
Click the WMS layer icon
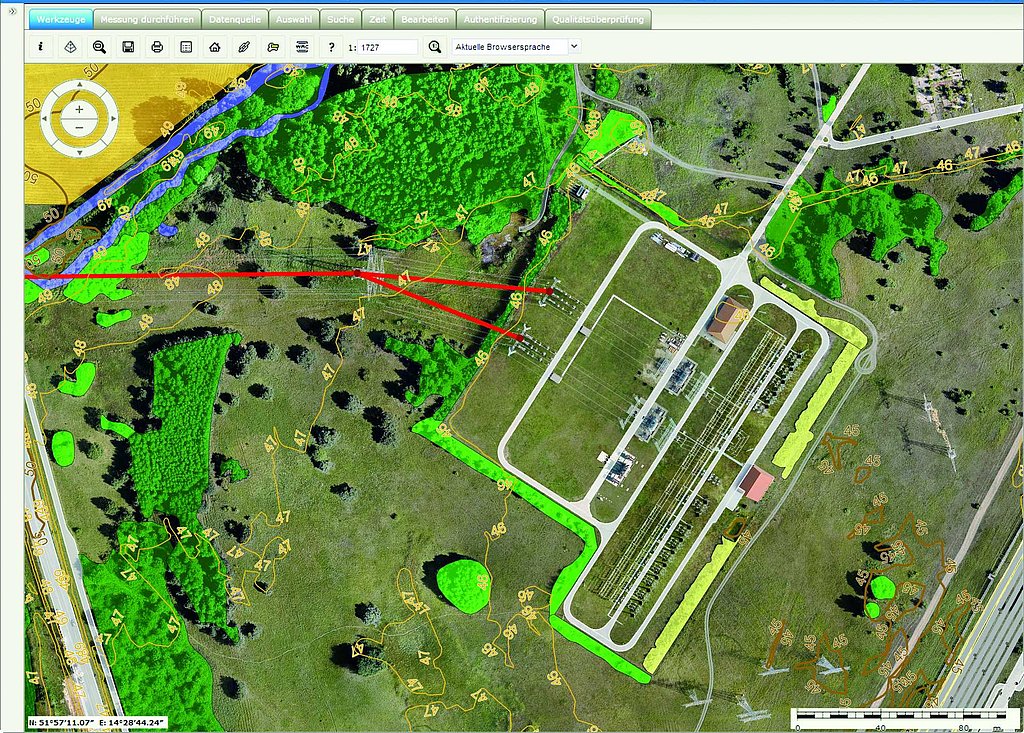[x=301, y=47]
